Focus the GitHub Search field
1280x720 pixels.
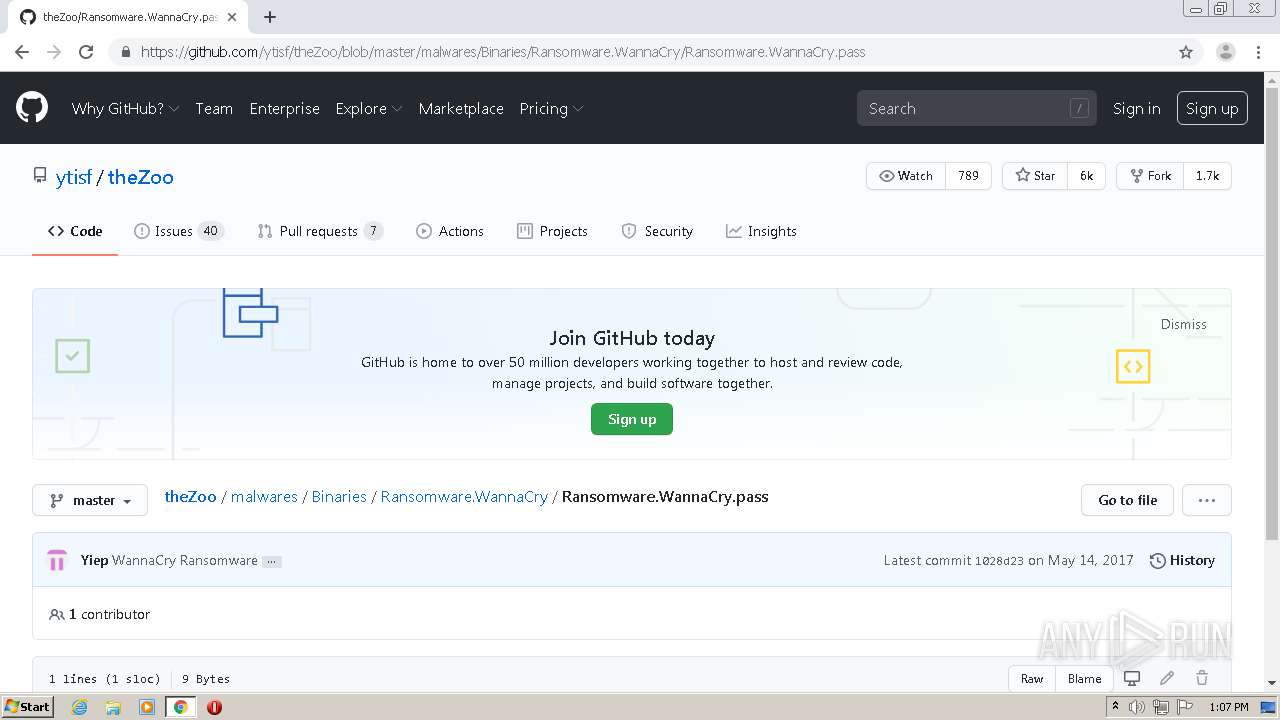click(x=976, y=108)
